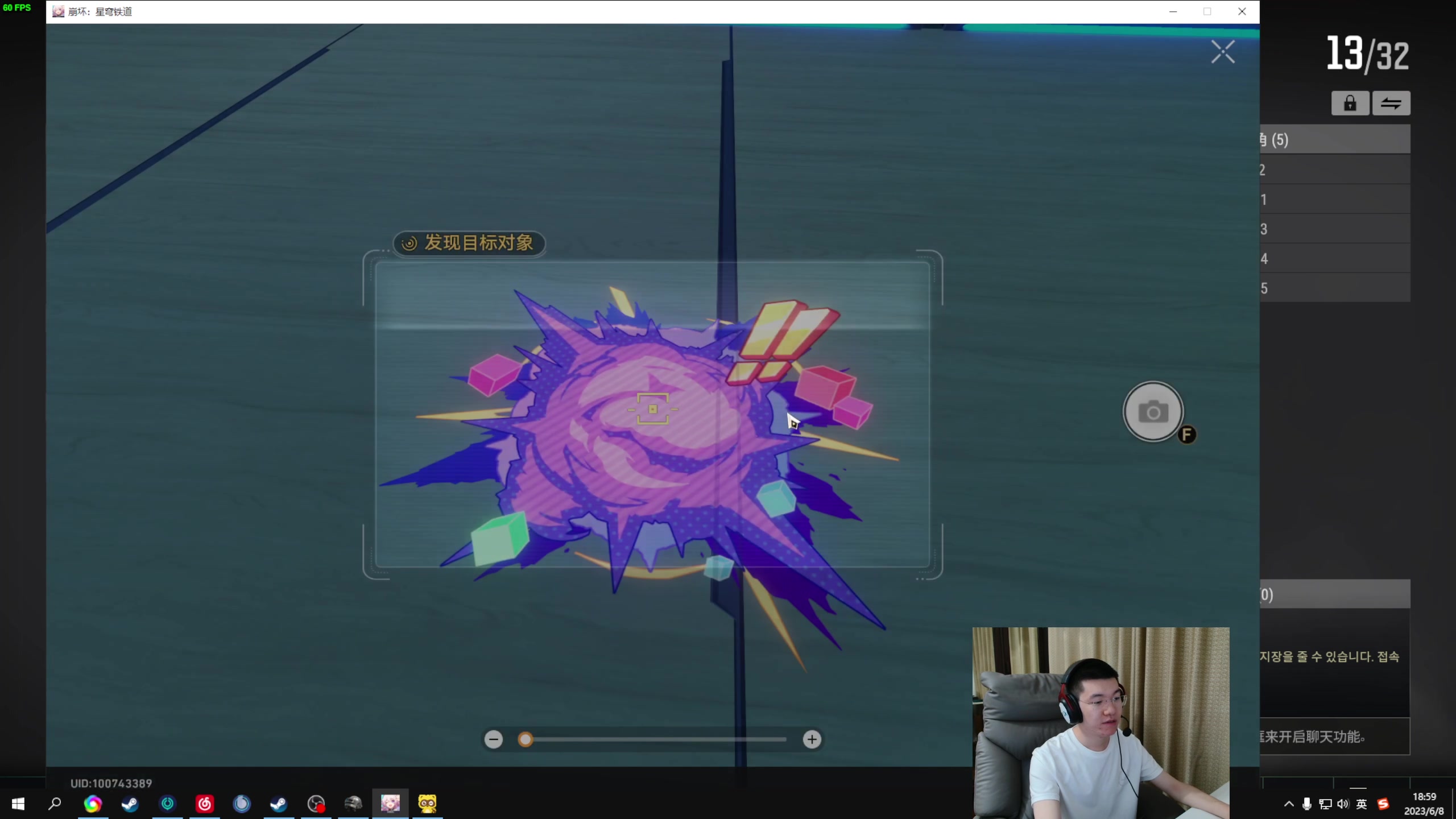This screenshot has width=1456, height=819.
Task: Click the 13/32 player count text
Action: coord(1368,54)
